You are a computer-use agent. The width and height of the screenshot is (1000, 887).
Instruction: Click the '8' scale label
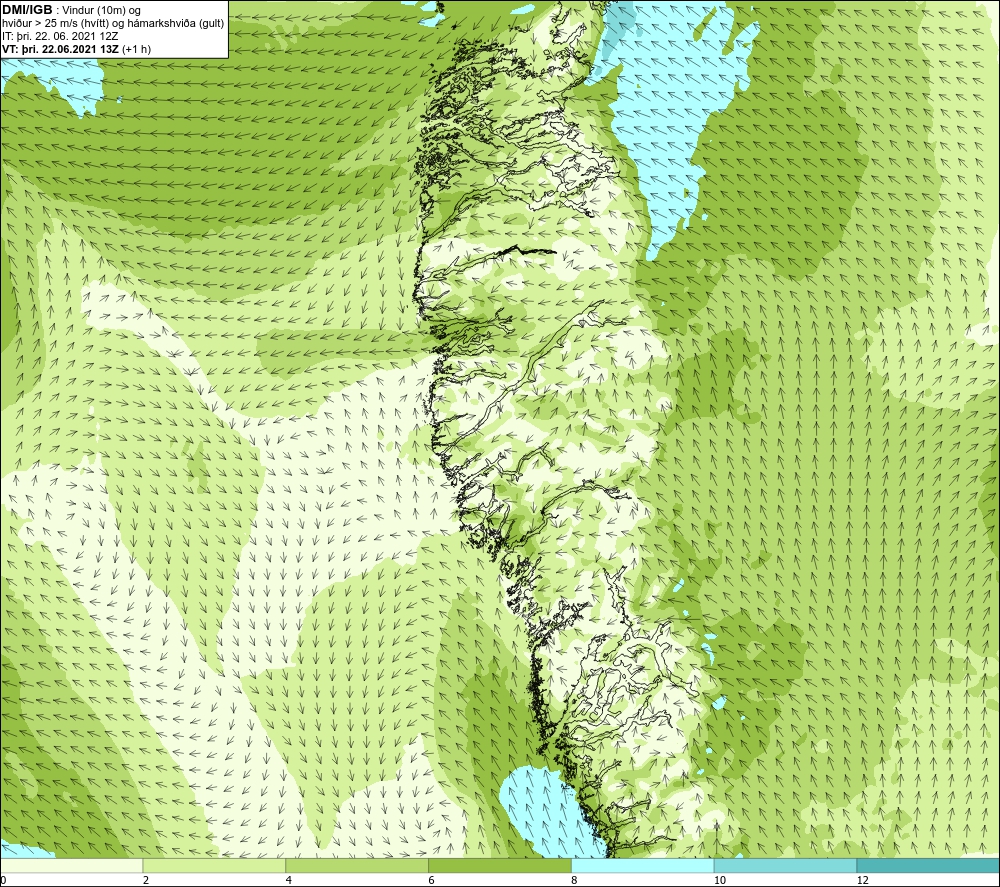pyautogui.click(x=575, y=880)
